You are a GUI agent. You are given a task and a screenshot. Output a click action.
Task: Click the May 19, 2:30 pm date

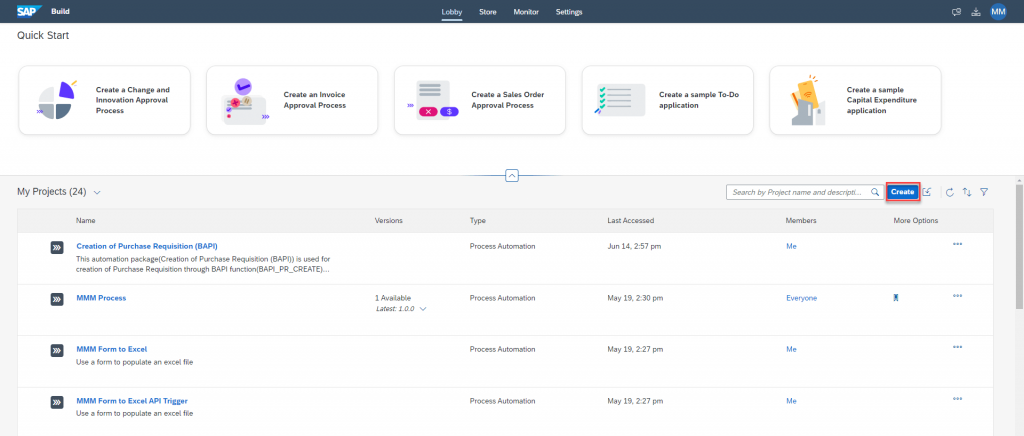(635, 298)
